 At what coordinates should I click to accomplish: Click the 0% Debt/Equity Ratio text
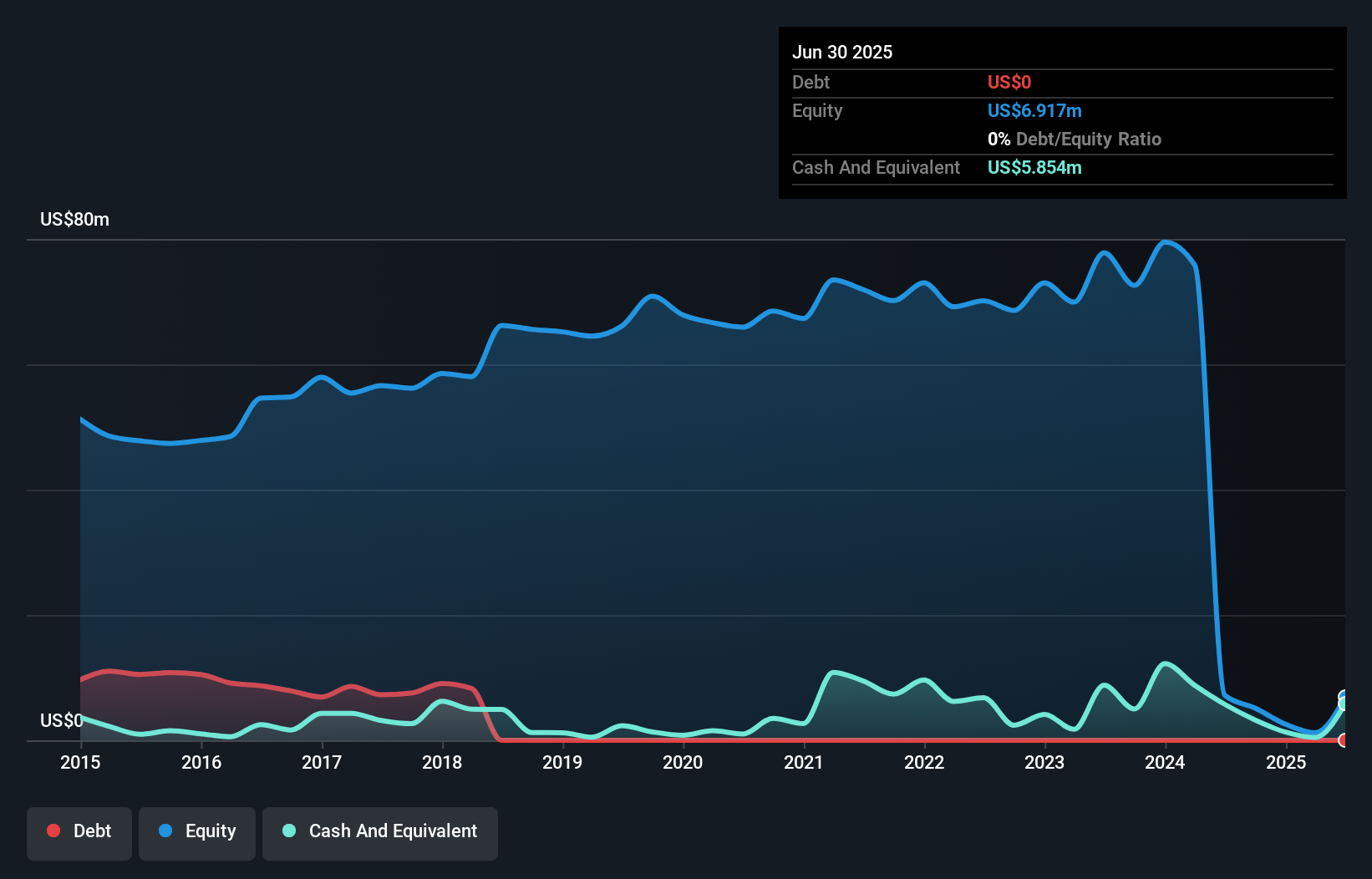pos(1075,139)
